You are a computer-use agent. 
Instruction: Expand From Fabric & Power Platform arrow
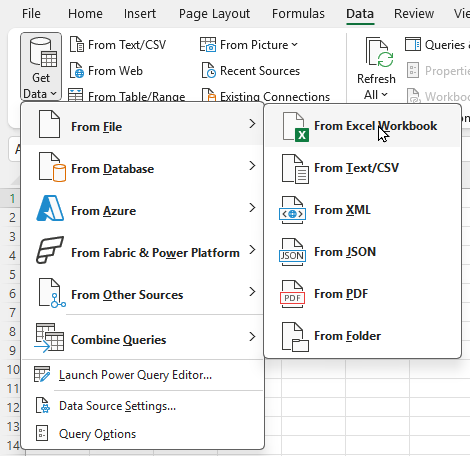pos(252,250)
